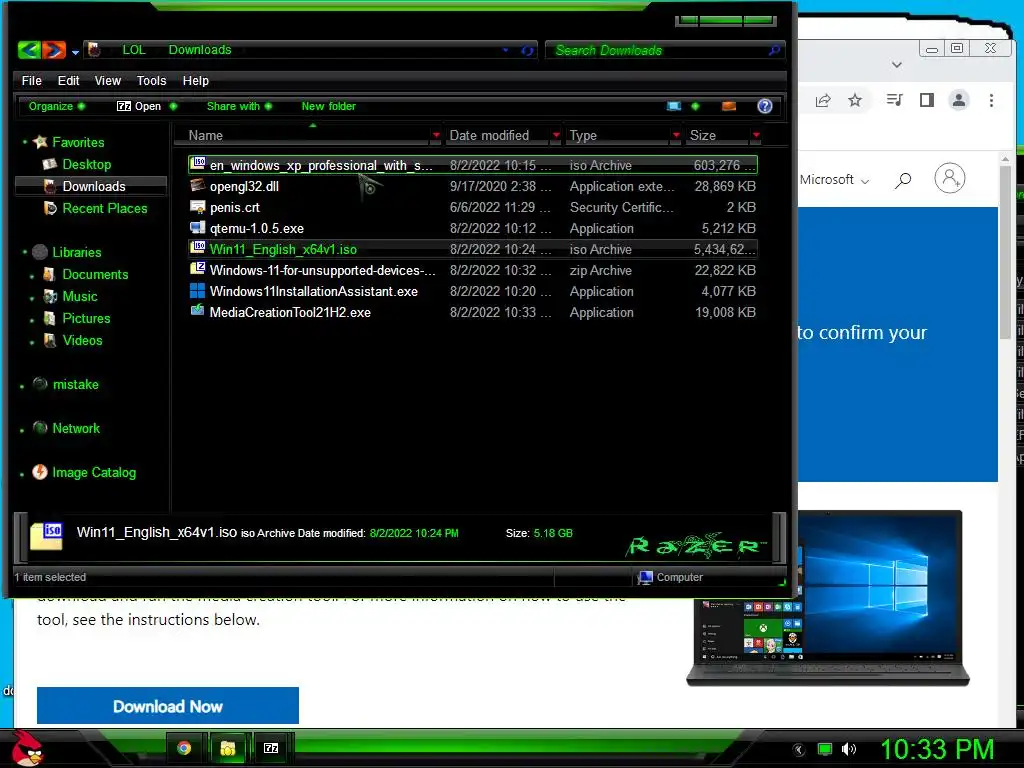
Task: Open Chrome's side panel icon
Action: coord(927,100)
